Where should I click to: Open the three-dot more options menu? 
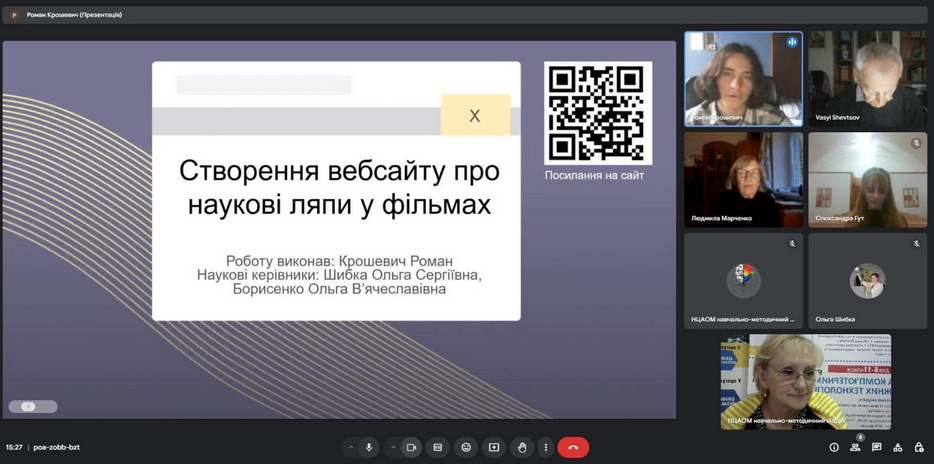(x=545, y=447)
